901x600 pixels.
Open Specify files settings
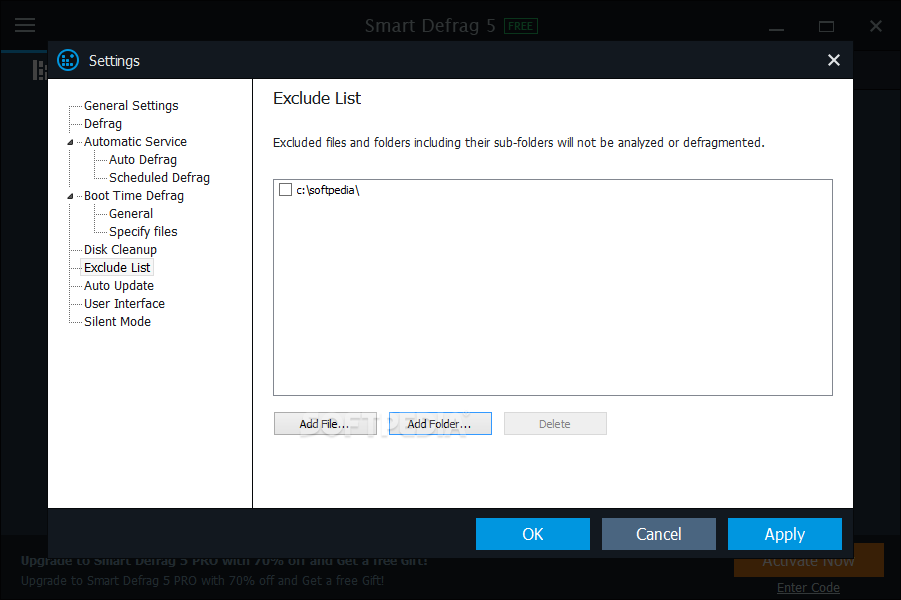143,232
